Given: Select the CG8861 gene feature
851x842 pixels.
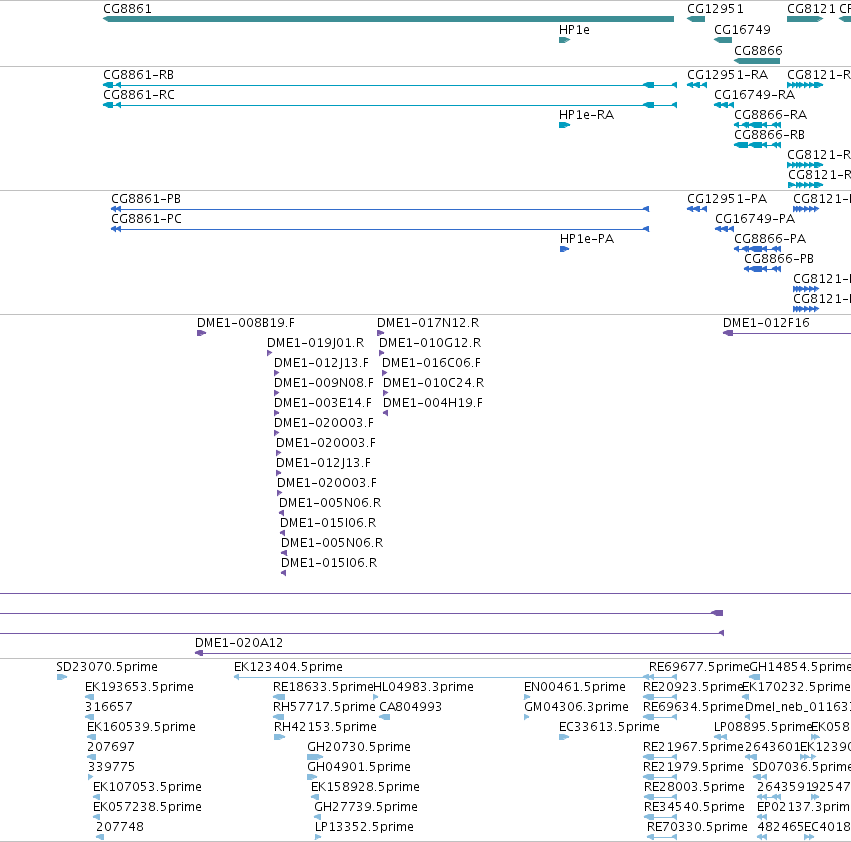Looking at the screenshot, I should 388,19.
